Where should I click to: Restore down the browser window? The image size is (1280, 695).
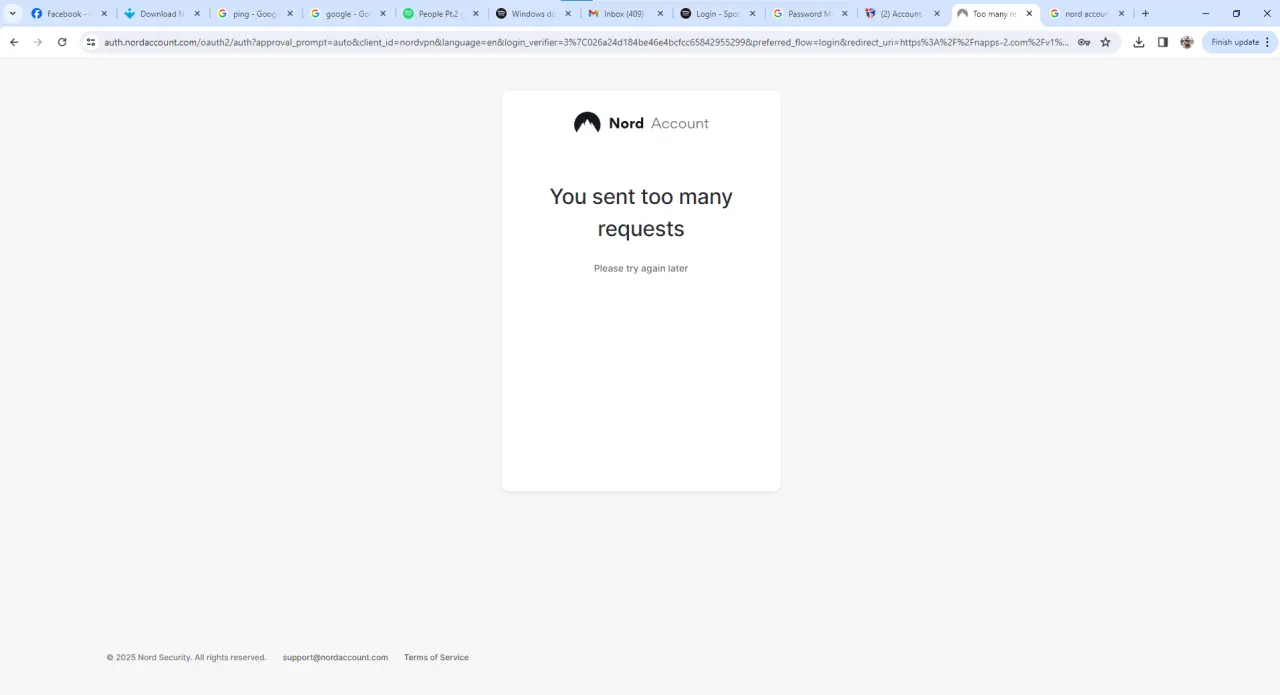(1236, 14)
